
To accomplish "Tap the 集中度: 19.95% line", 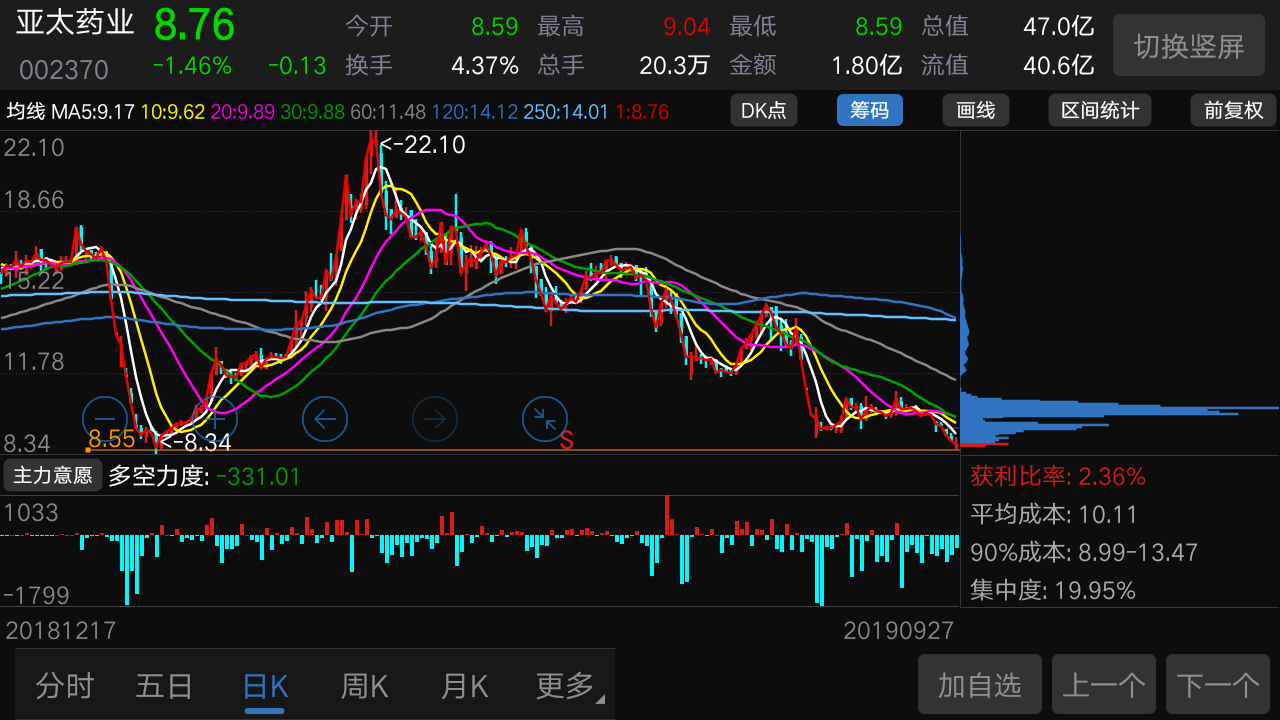I will point(1053,591).
